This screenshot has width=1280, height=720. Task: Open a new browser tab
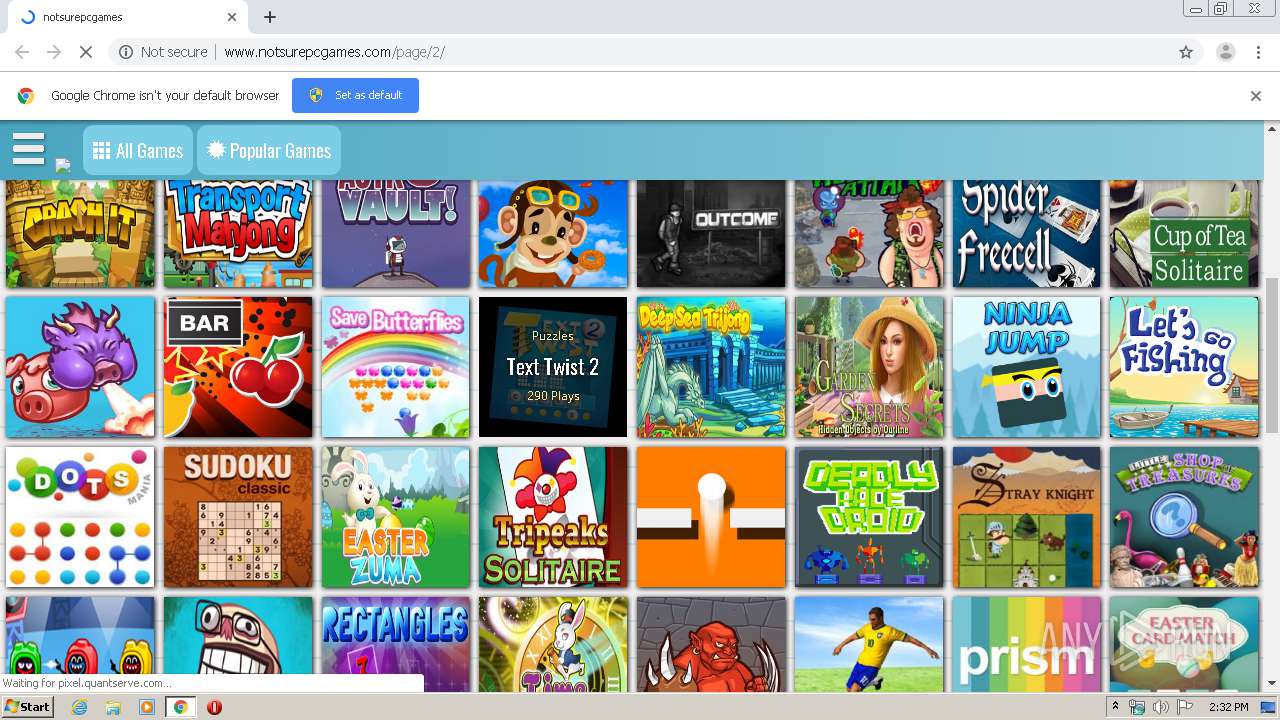pyautogui.click(x=270, y=17)
